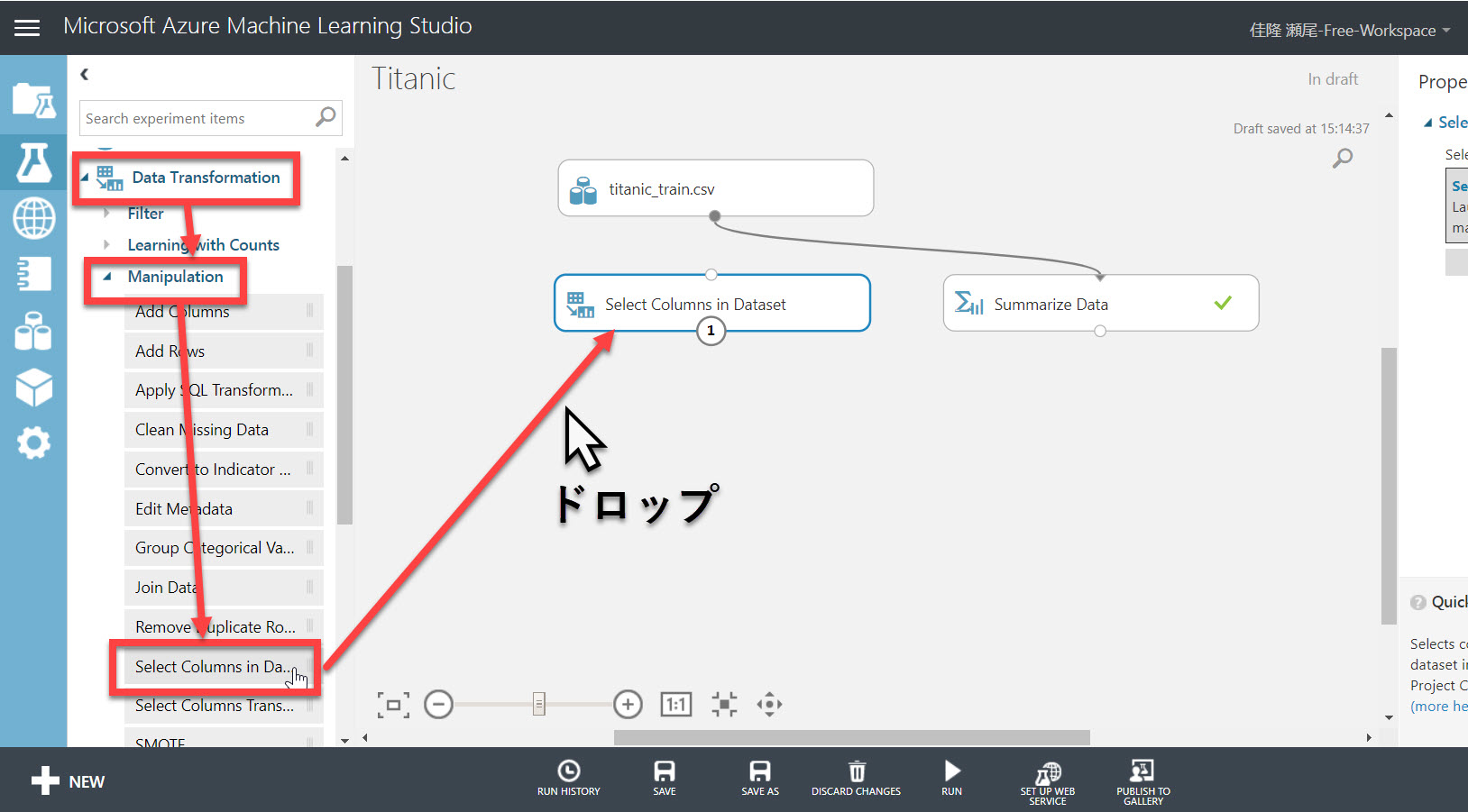Click the (more help) link
Image resolution: width=1468 pixels, height=812 pixels.
click(x=1438, y=707)
